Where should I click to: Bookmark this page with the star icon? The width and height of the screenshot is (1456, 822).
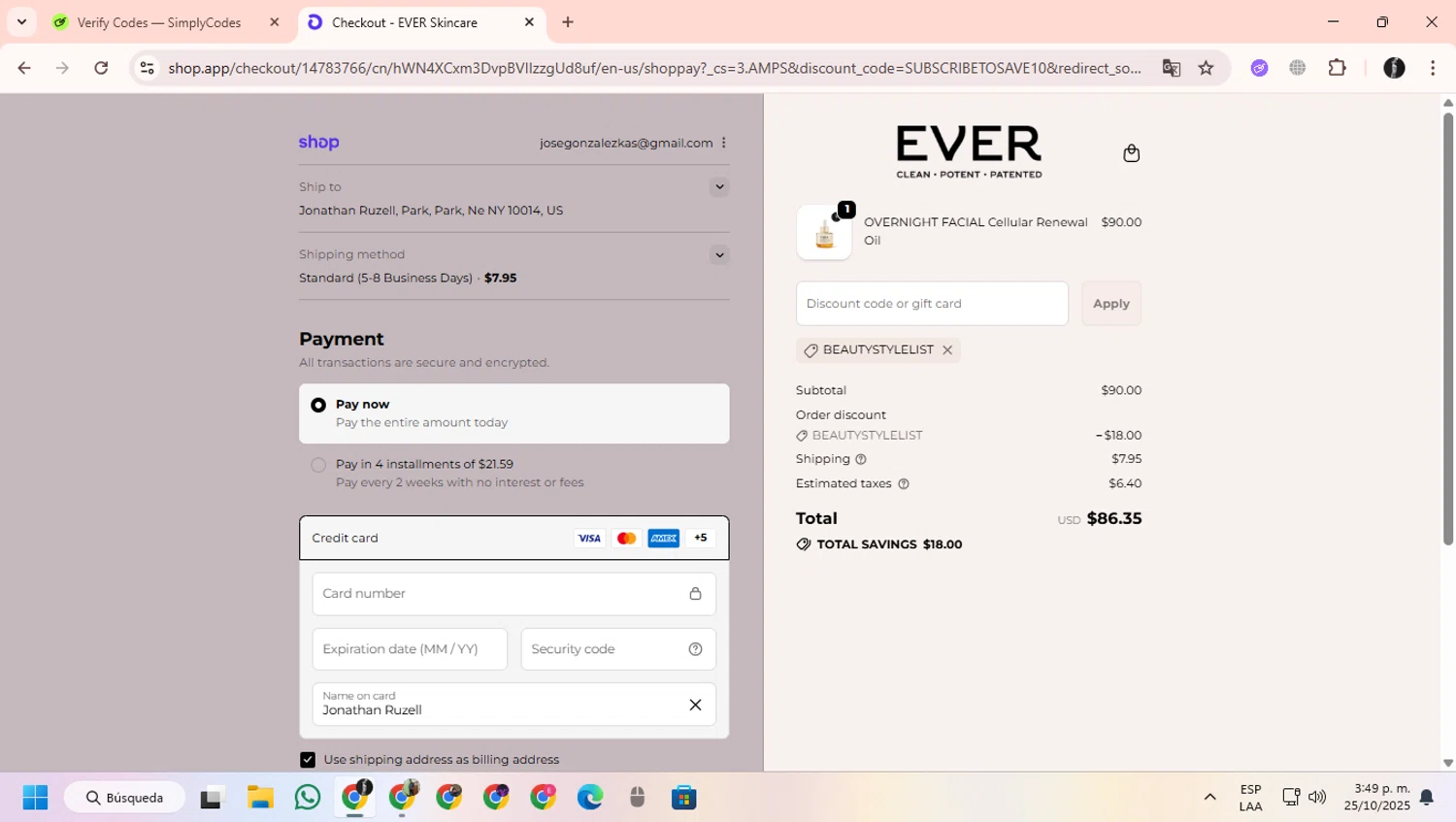point(1206,68)
